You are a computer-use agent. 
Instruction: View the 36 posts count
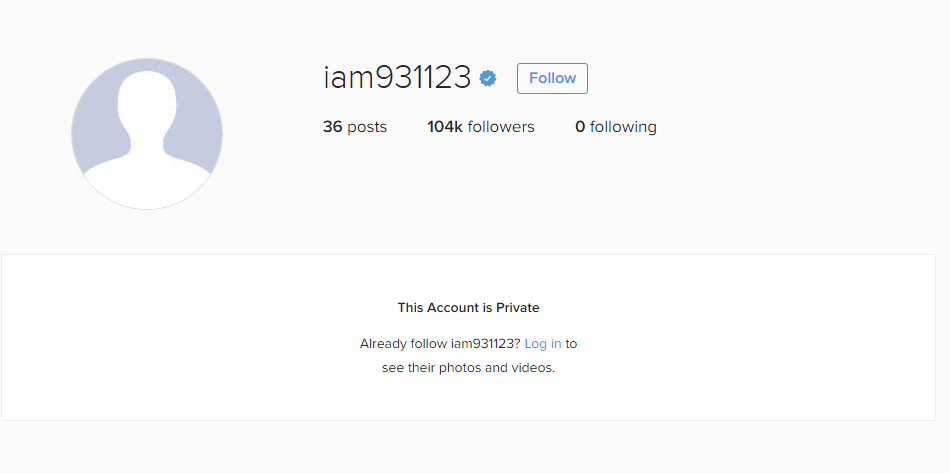[354, 127]
